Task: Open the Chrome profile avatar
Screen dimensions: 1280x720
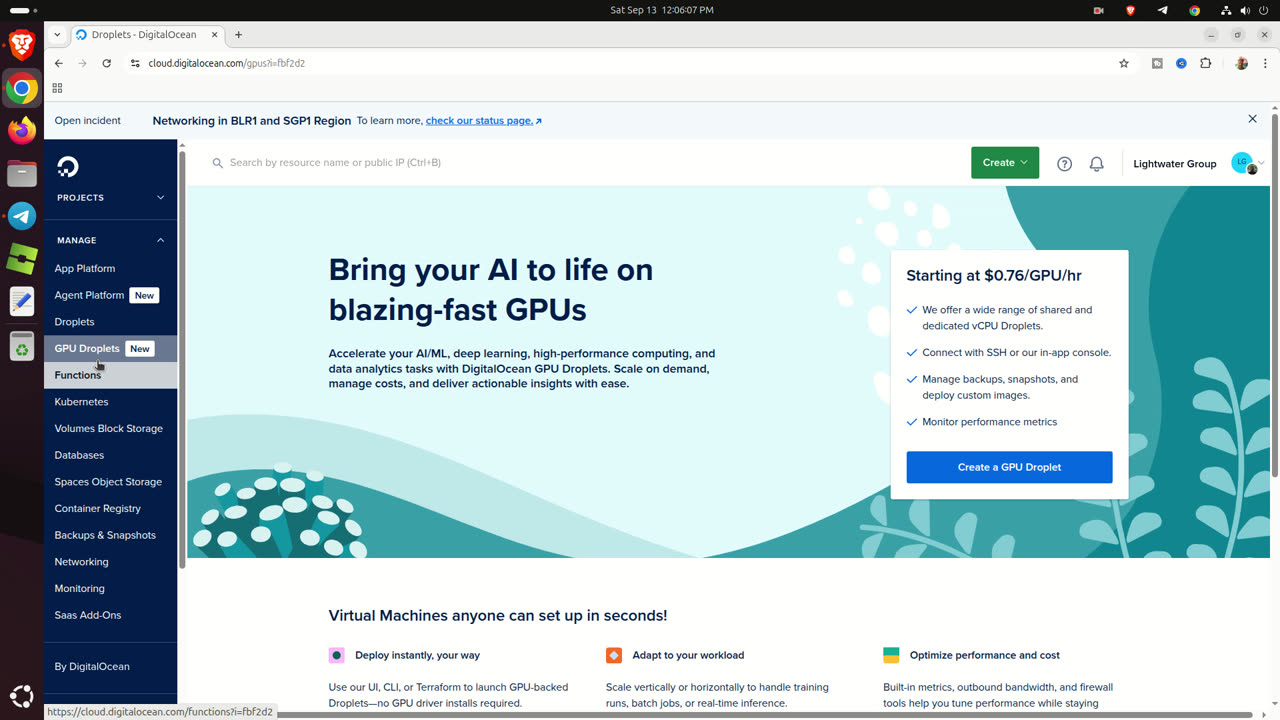Action: (x=1241, y=63)
